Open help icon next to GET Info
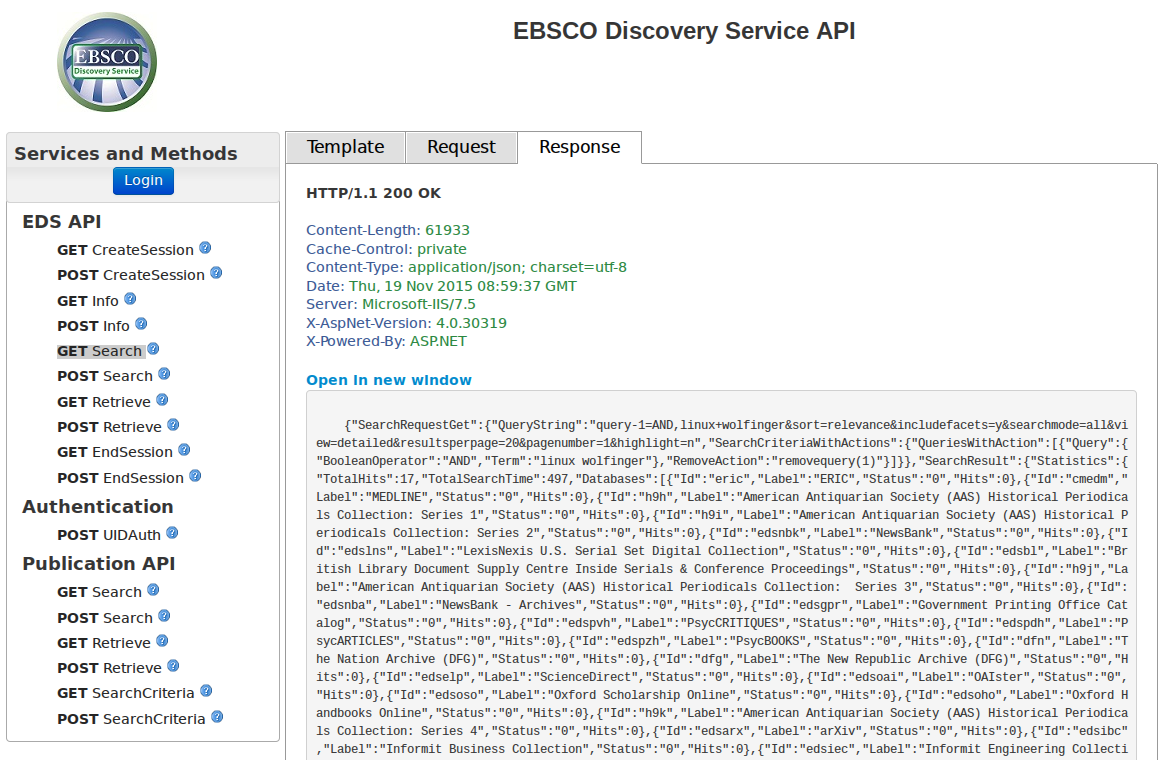The width and height of the screenshot is (1164, 760). (x=130, y=299)
